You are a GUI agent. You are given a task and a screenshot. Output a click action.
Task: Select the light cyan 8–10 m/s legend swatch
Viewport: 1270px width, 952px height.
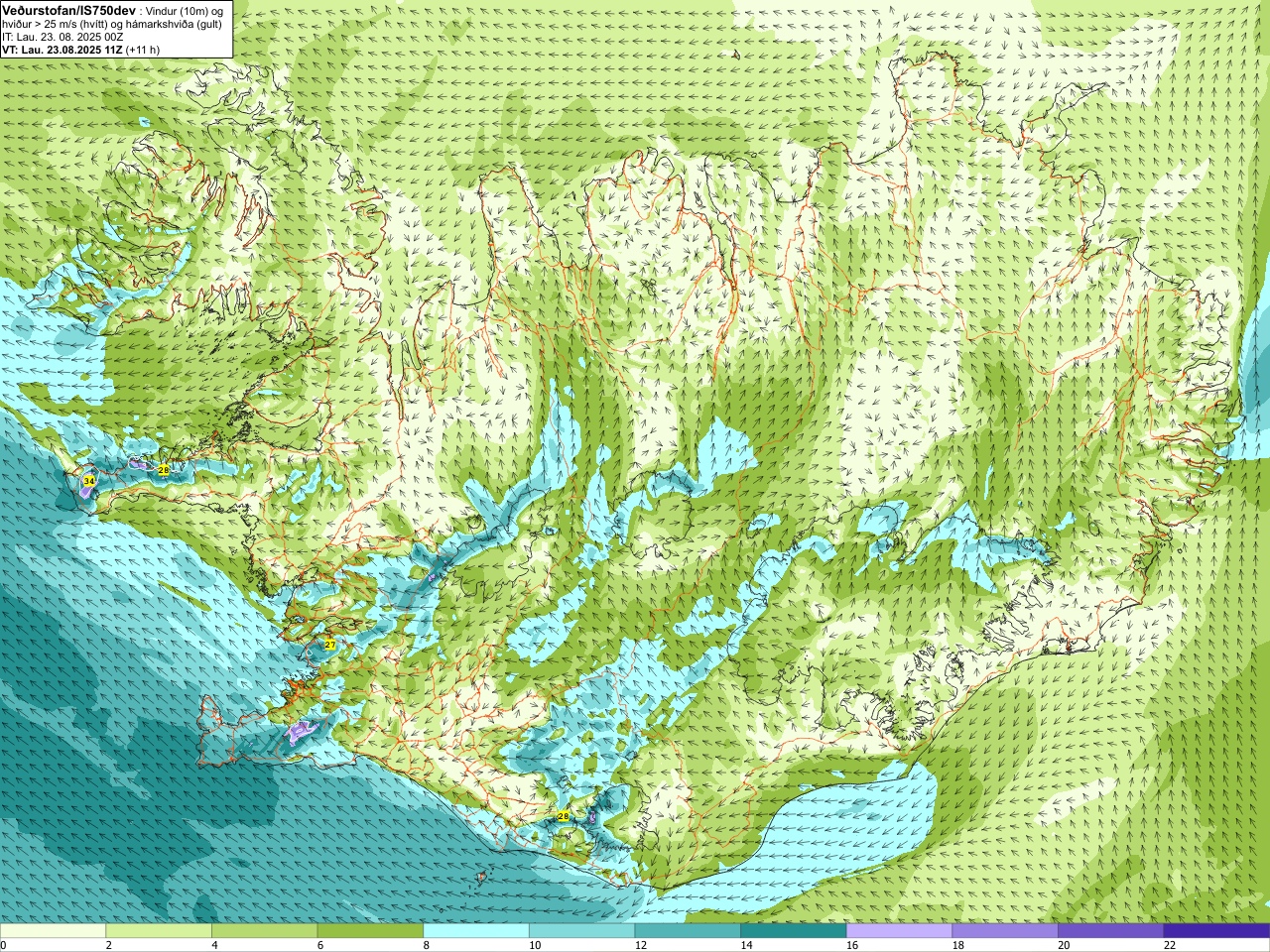476,931
